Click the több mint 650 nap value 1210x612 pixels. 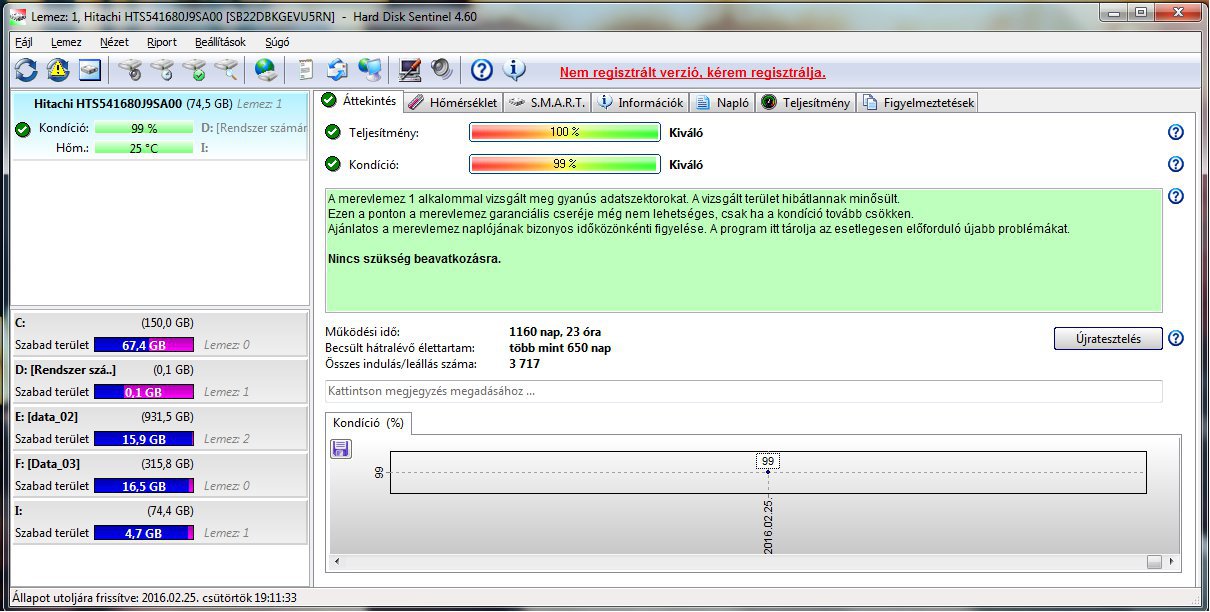[x=560, y=348]
